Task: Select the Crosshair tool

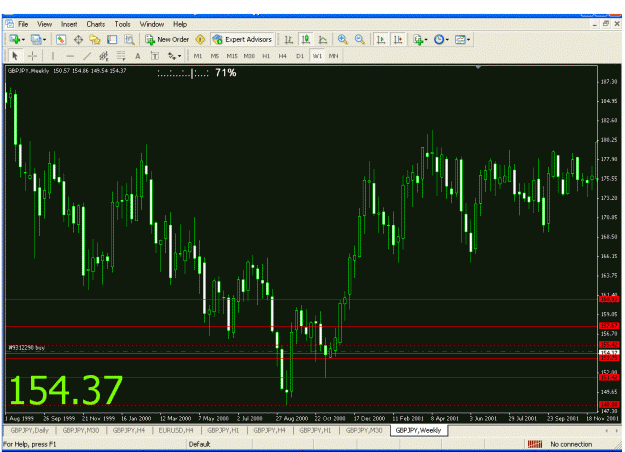Action: (x=33, y=56)
